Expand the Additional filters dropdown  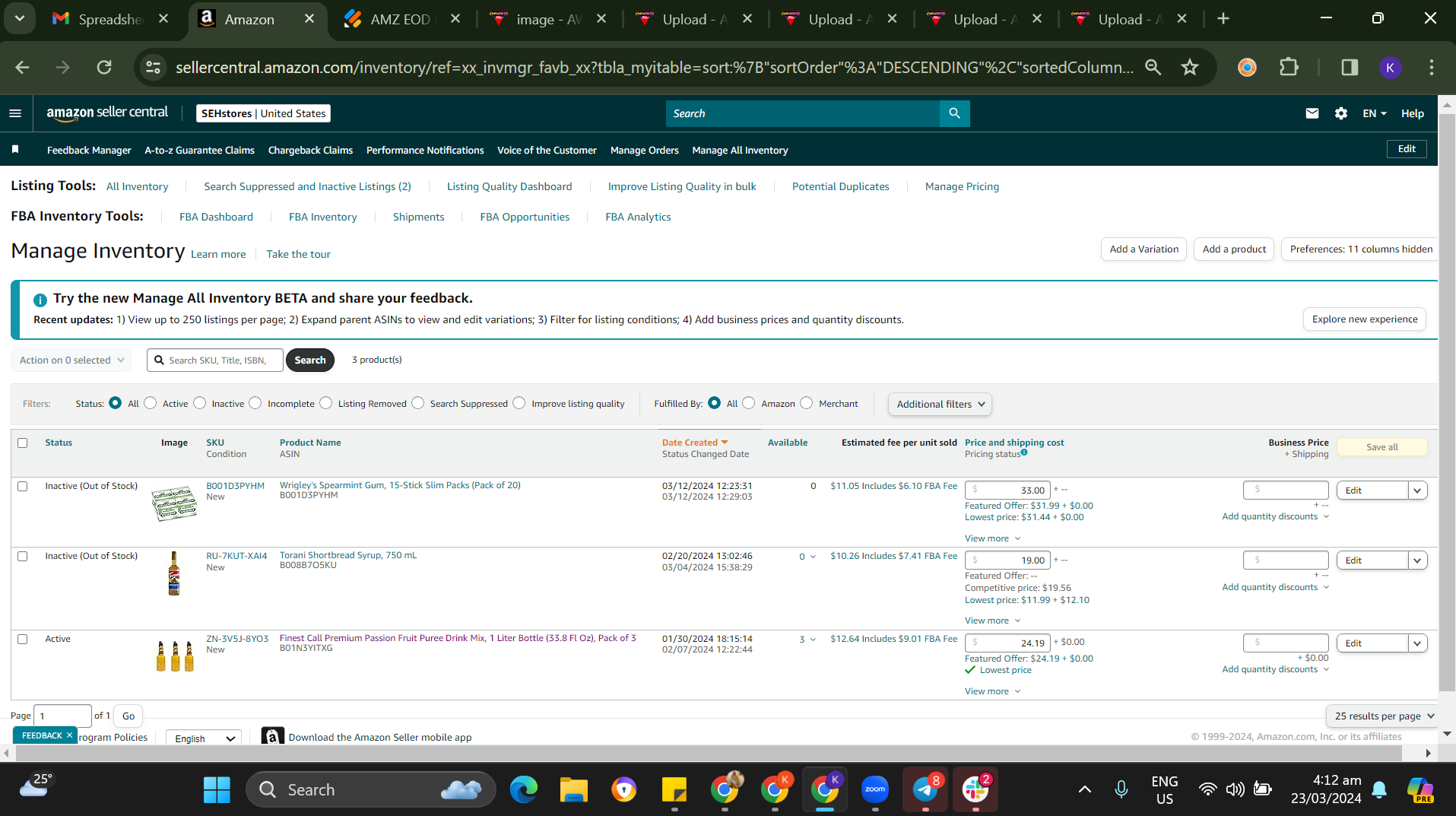[940, 404]
